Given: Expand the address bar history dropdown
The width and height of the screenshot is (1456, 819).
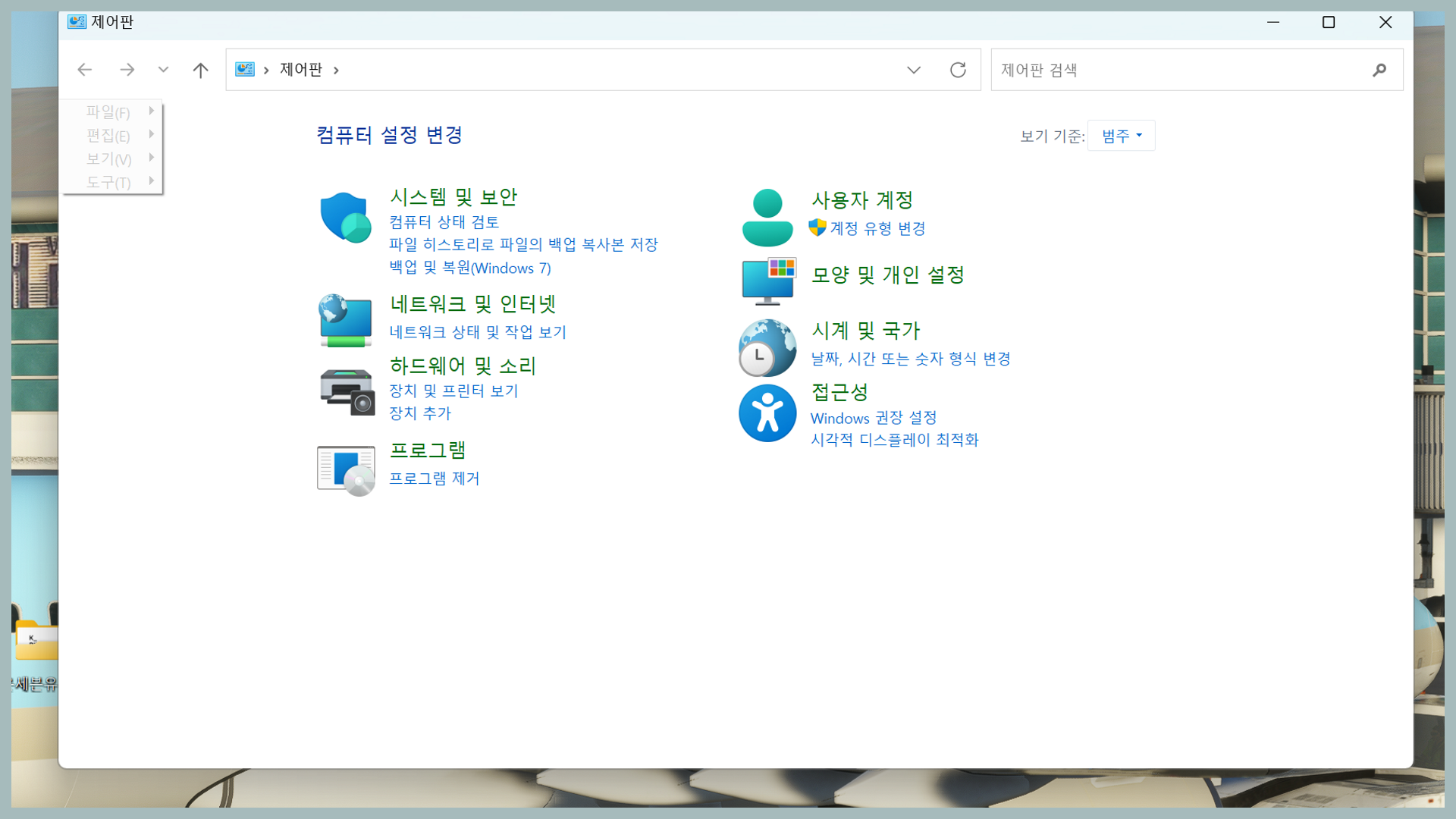Looking at the screenshot, I should click(914, 70).
